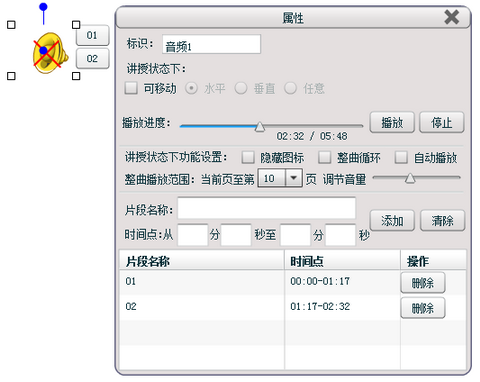Click the blue rotation handle above the audio object
Viewport: 480px width, 382px height.
[x=43, y=7]
